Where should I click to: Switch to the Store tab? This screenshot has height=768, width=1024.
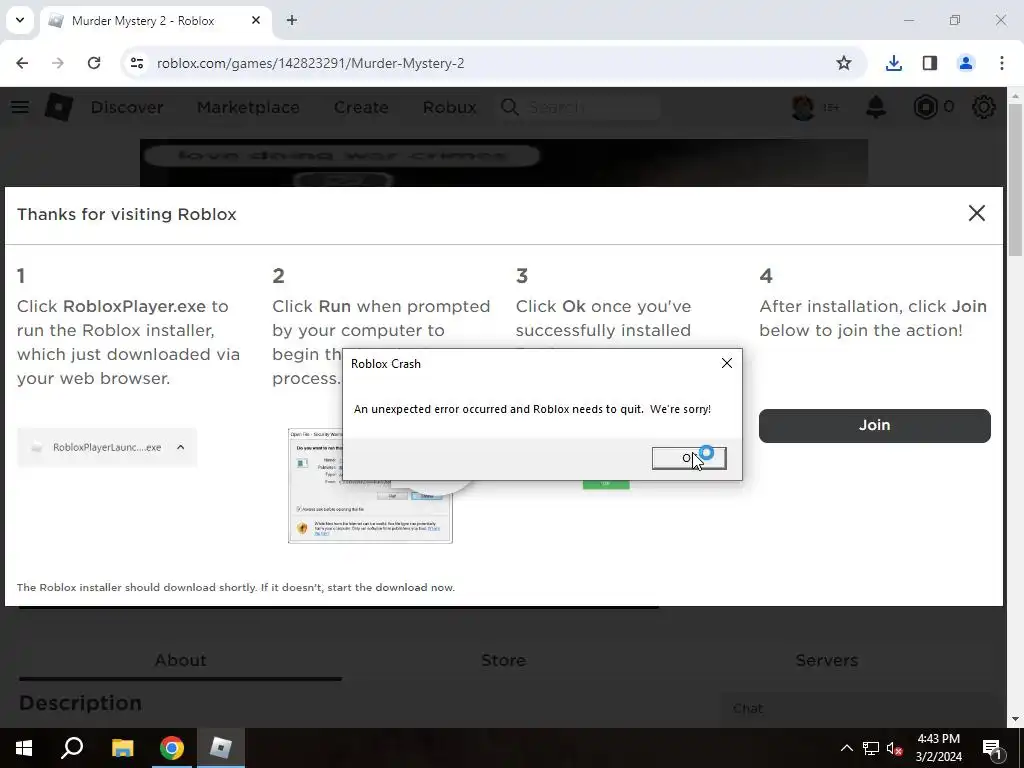[503, 660]
